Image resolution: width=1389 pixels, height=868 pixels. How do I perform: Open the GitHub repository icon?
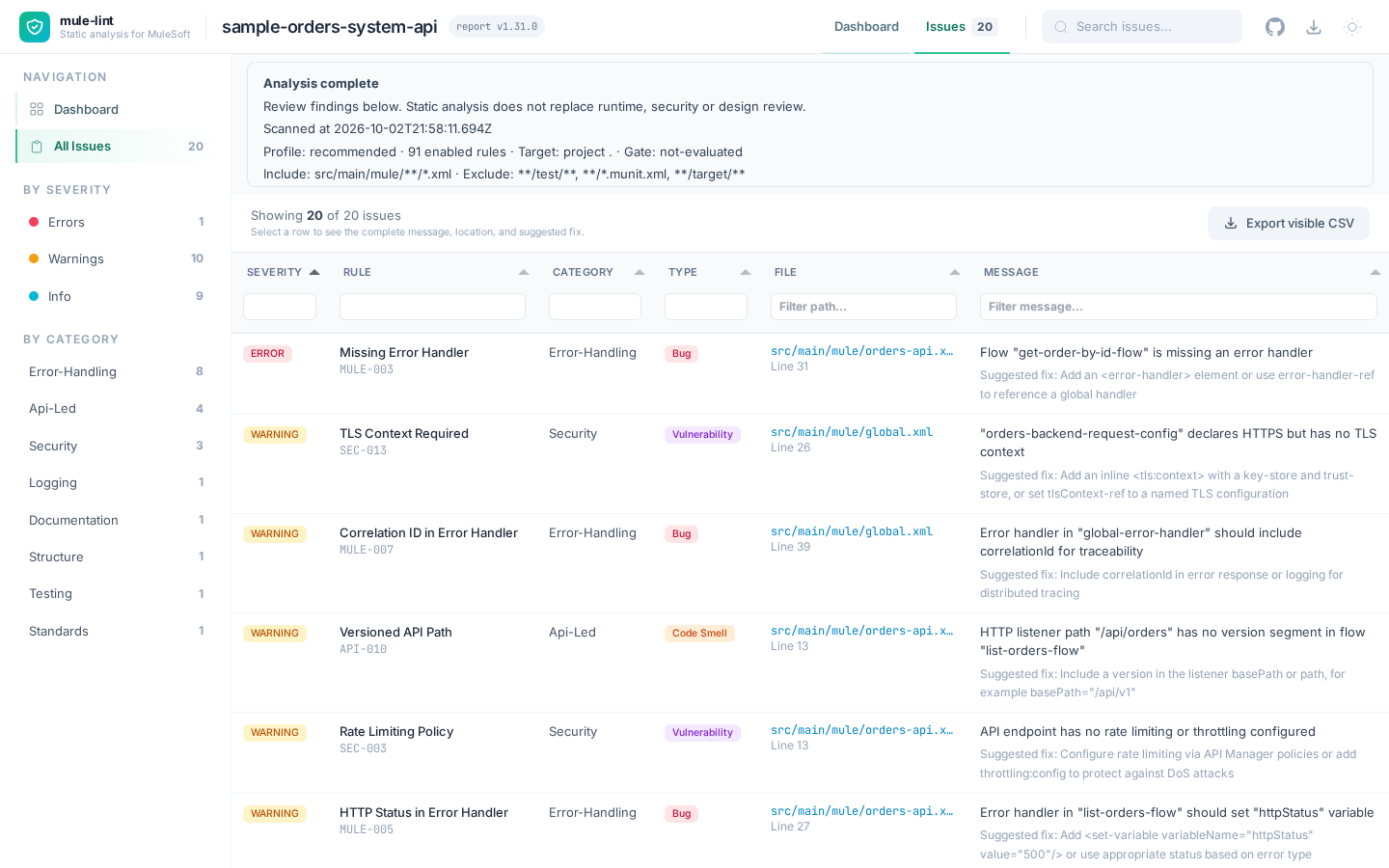click(x=1275, y=27)
